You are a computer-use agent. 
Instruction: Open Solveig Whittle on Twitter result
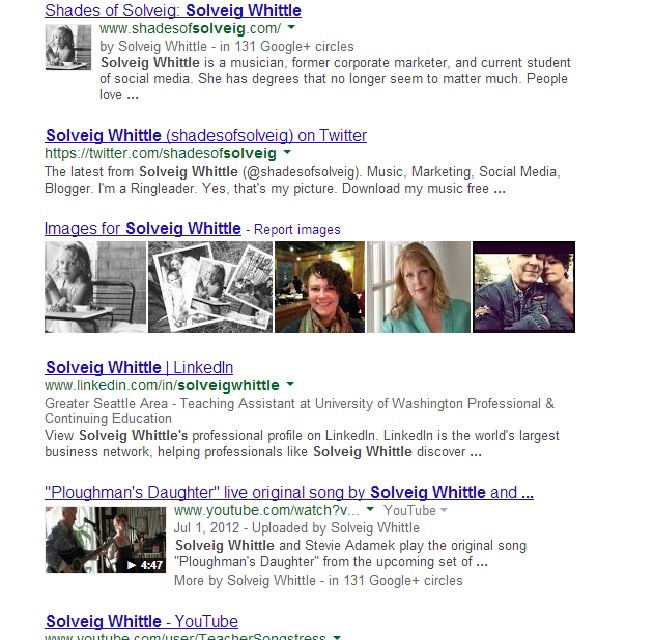[206, 135]
